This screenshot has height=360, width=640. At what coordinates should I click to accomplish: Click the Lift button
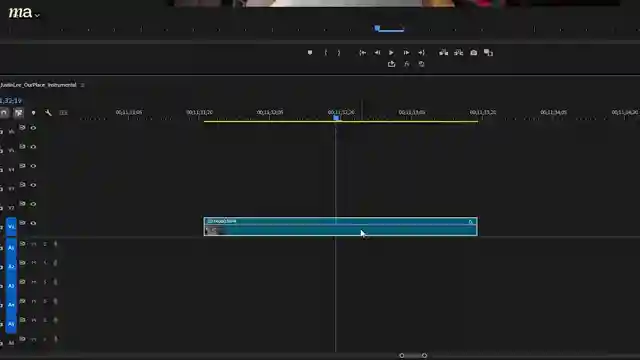(x=443, y=52)
